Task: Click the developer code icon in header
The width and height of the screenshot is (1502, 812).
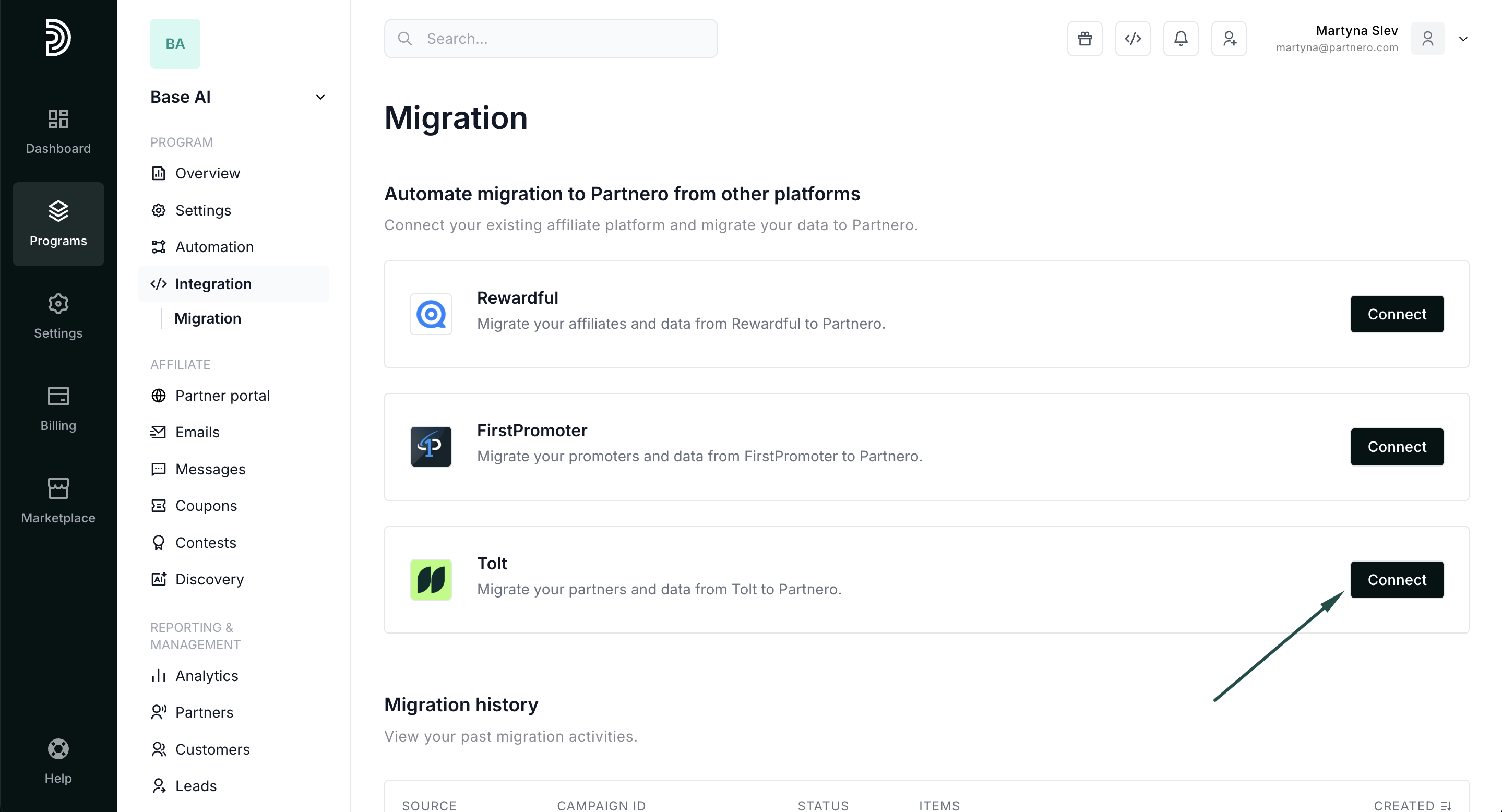Action: (x=1133, y=39)
